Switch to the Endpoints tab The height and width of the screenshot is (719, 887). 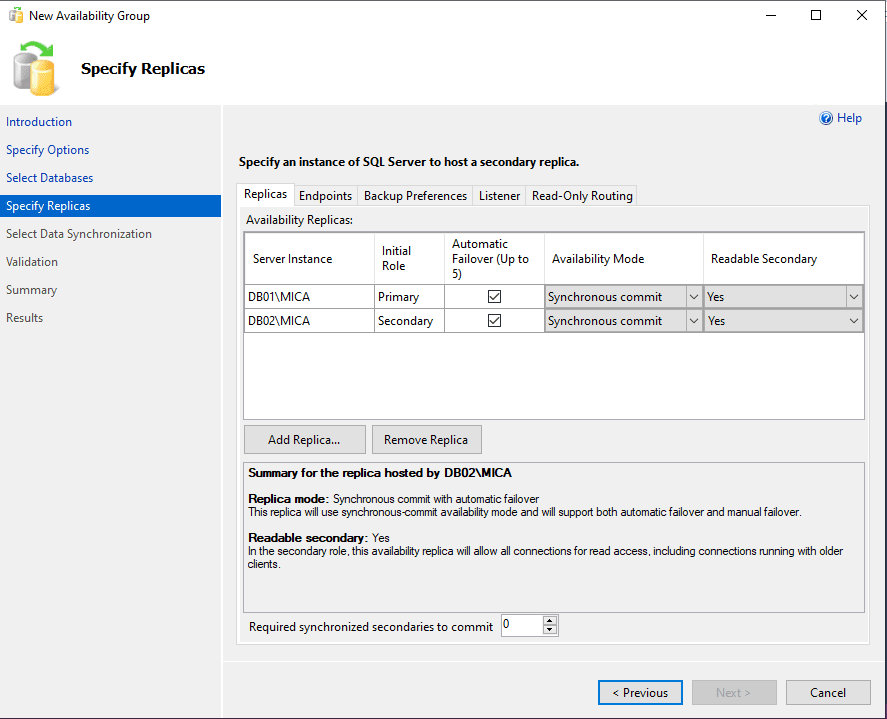tap(325, 196)
